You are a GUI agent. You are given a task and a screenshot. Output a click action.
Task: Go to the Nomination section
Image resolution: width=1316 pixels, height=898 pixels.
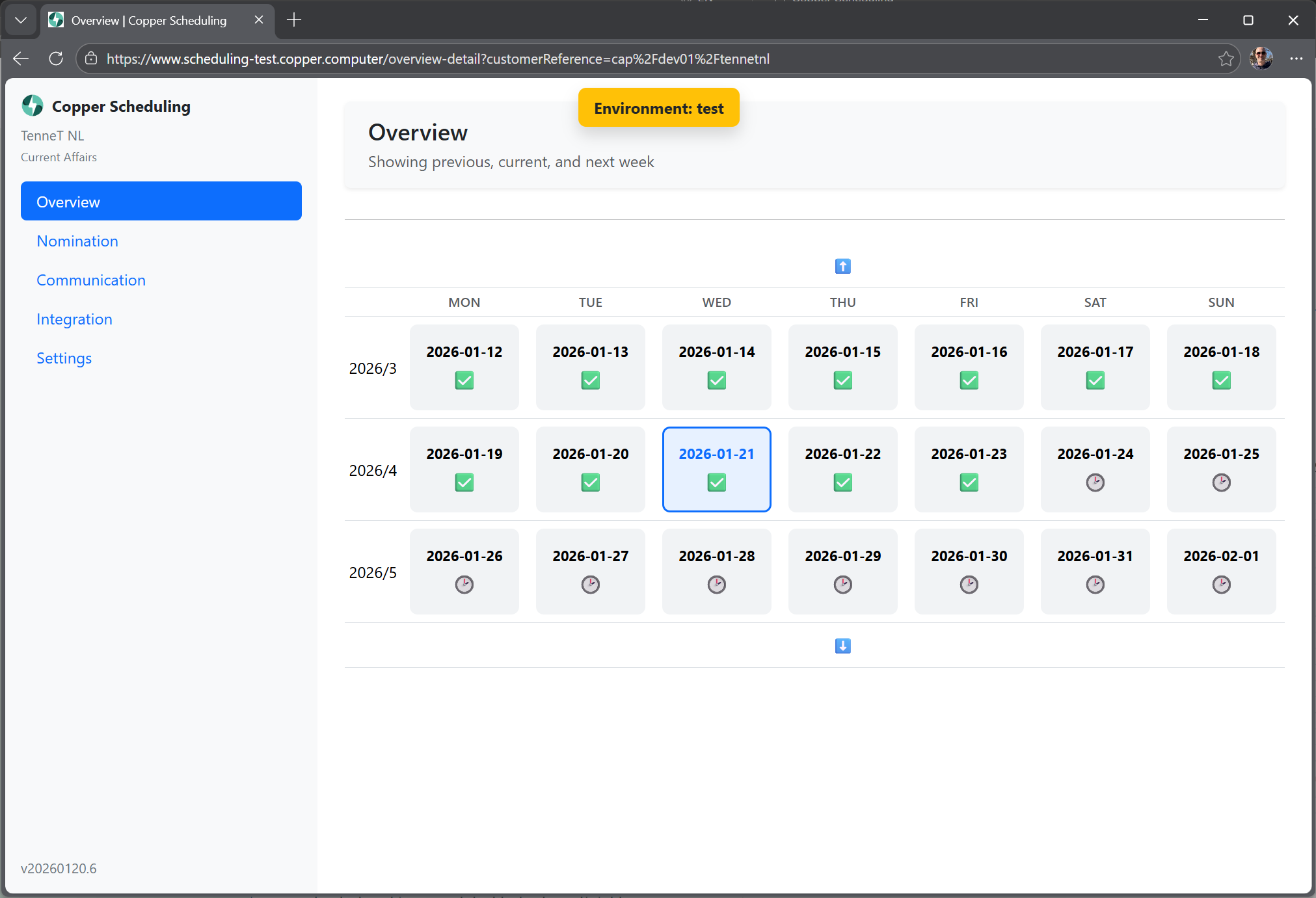coord(77,241)
